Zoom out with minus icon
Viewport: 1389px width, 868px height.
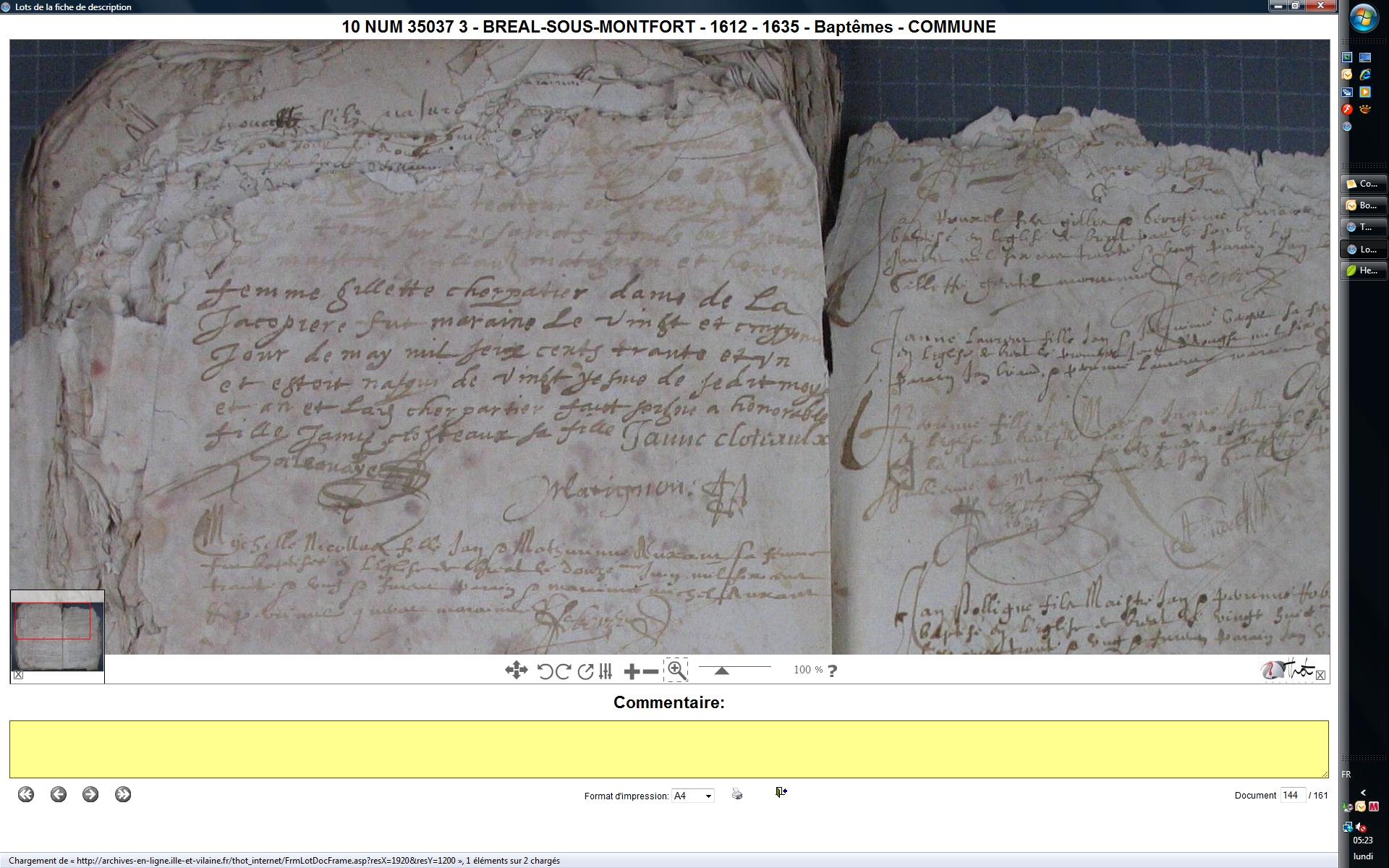(x=650, y=671)
